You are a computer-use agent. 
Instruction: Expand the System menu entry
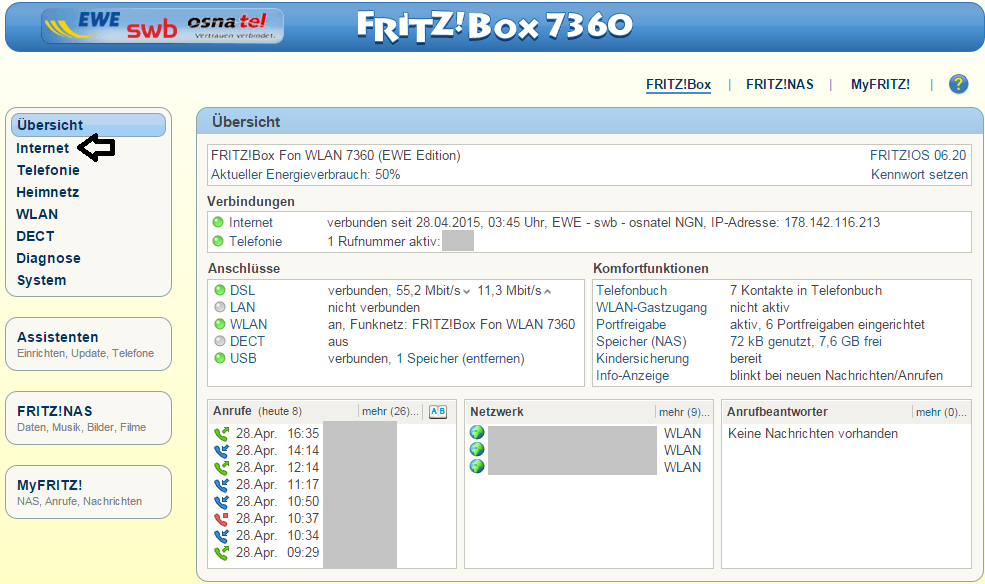click(x=41, y=280)
